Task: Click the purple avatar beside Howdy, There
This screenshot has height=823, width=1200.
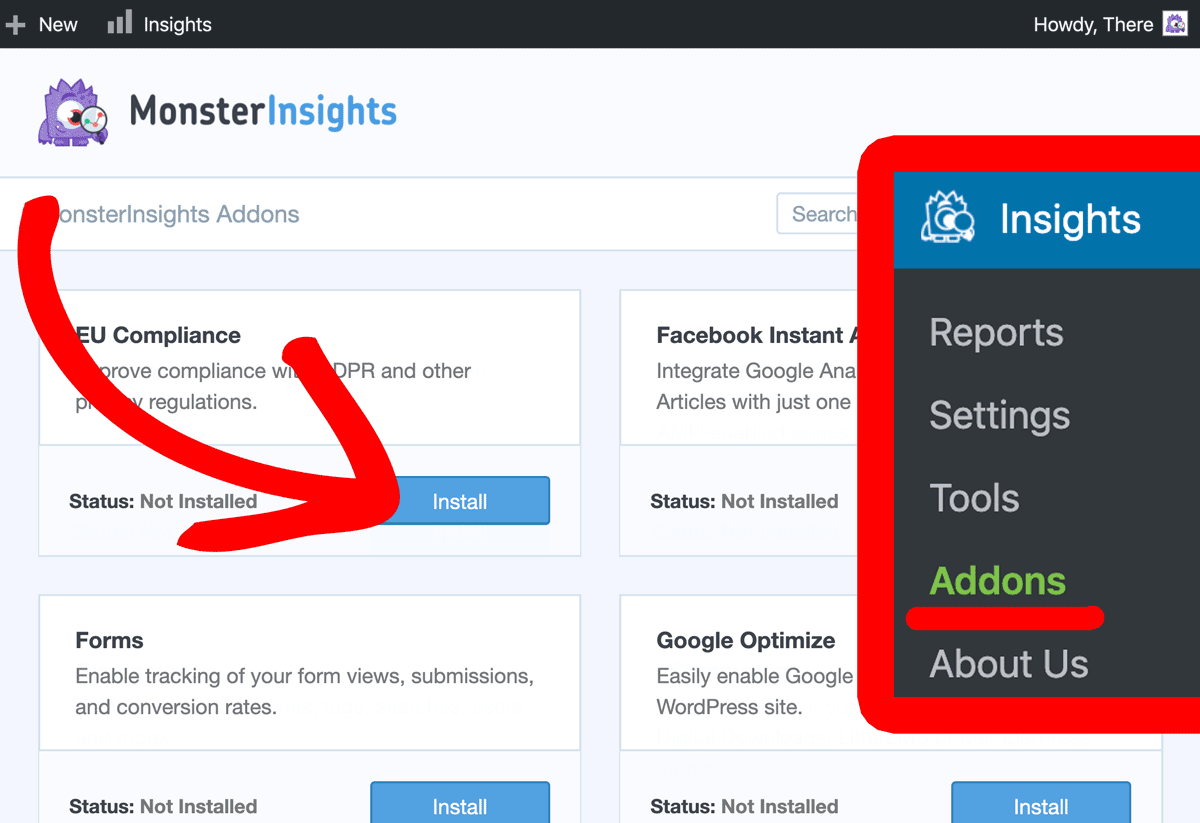Action: point(1174,23)
